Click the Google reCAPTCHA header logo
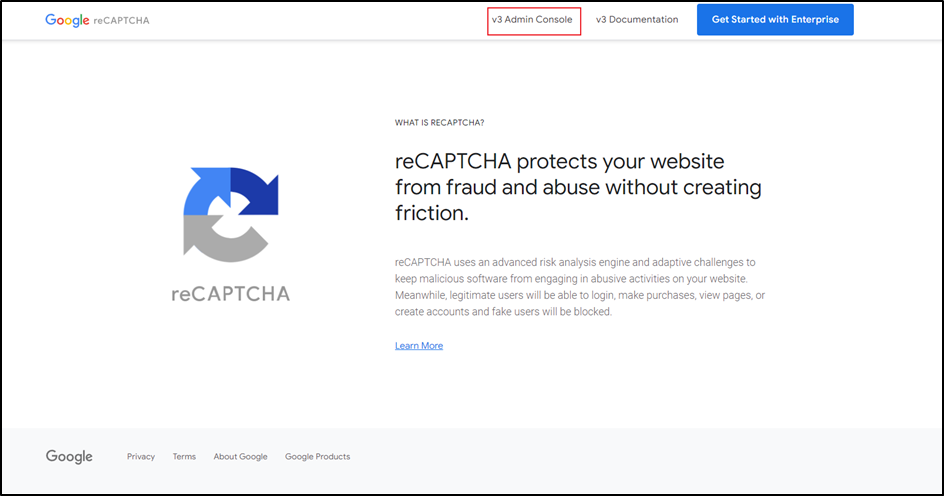This screenshot has width=944, height=496. (x=98, y=20)
